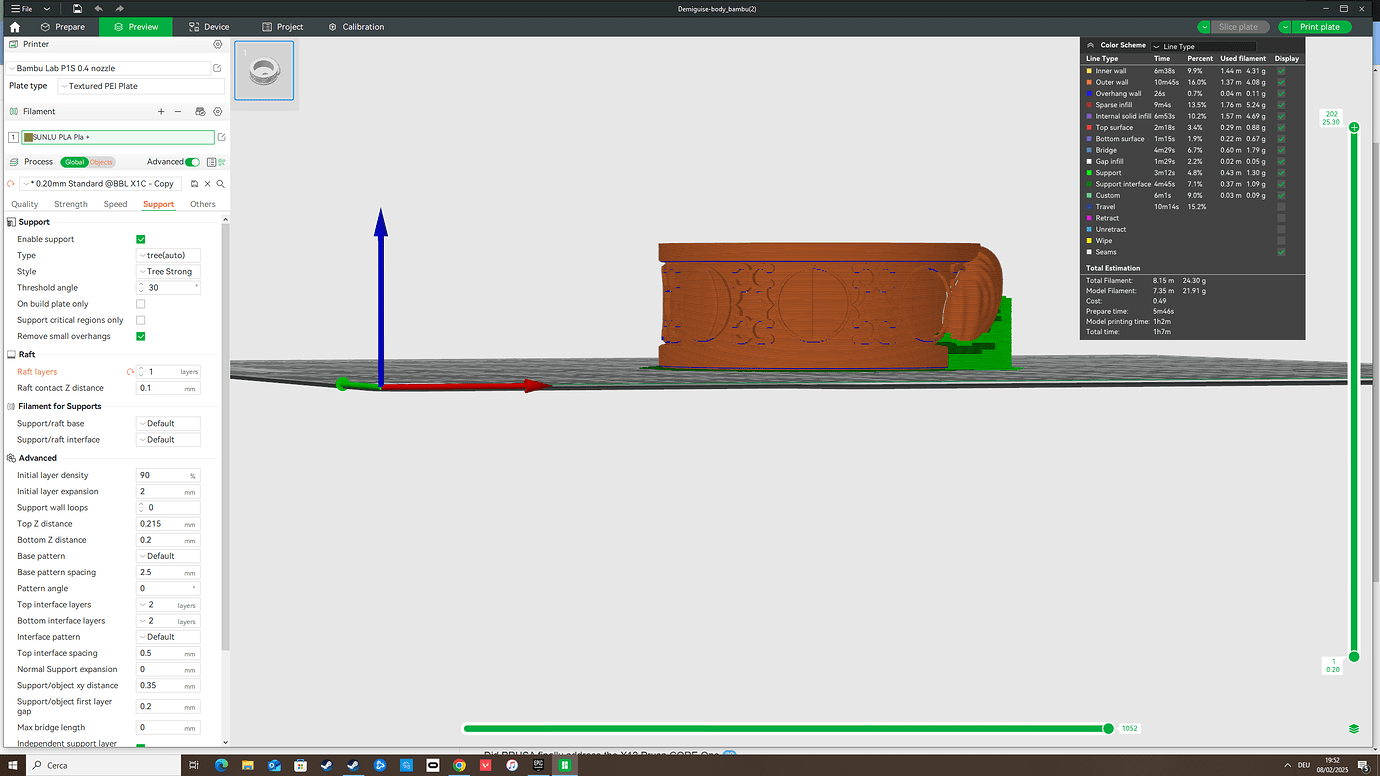1380x776 pixels.
Task: Discard process preset changes with the X icon
Action: click(x=208, y=184)
